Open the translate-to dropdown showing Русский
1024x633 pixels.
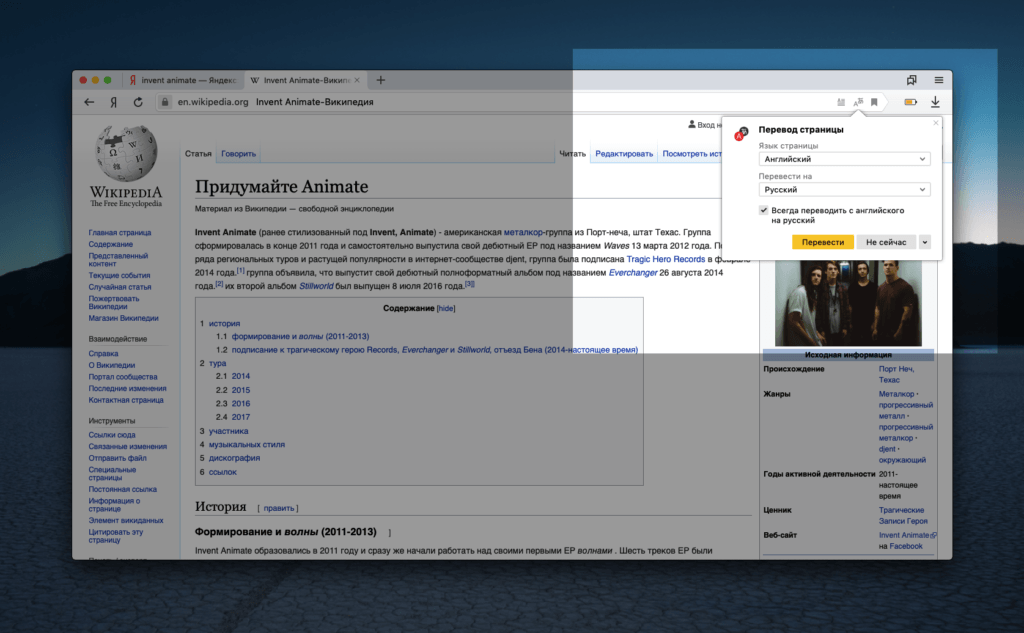[x=844, y=189]
